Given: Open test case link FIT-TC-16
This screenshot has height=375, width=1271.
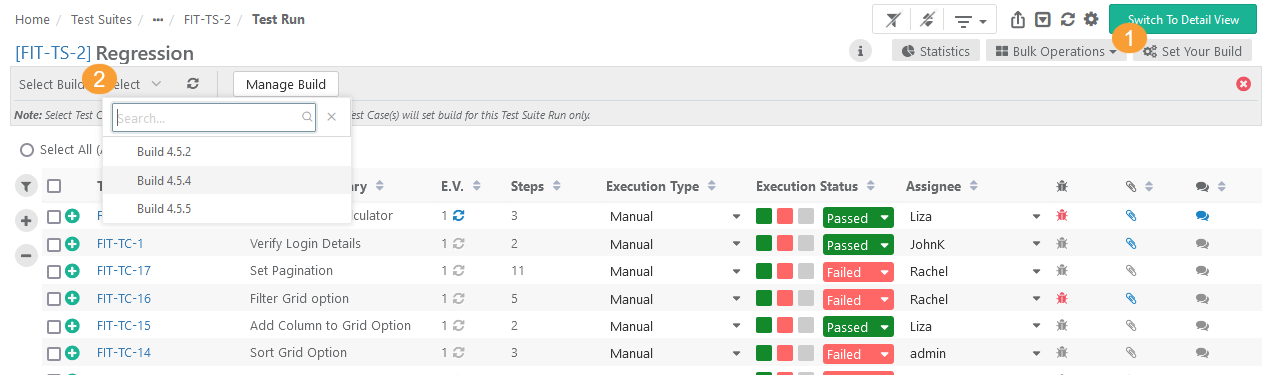Looking at the screenshot, I should click(124, 298).
